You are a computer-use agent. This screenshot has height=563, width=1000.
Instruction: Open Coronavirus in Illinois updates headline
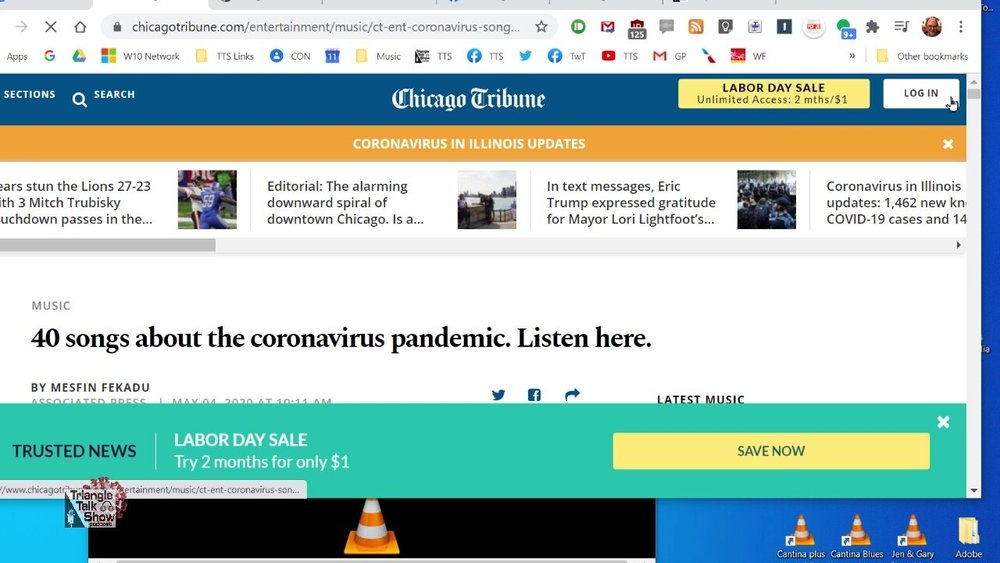click(x=896, y=202)
